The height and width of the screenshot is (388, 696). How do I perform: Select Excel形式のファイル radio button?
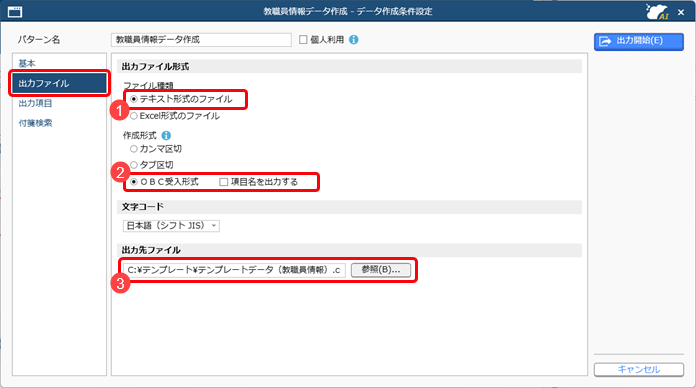(134, 116)
